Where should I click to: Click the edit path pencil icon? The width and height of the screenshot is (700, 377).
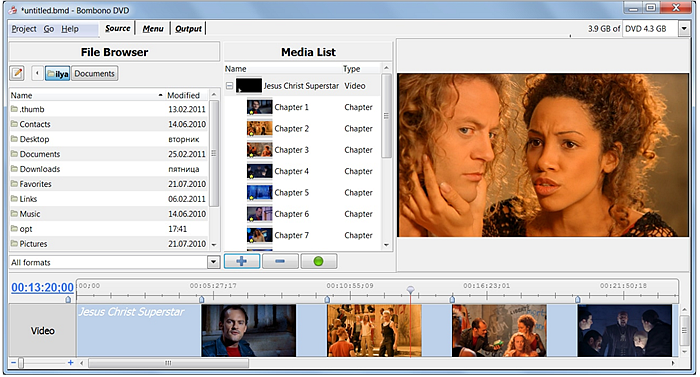click(x=17, y=73)
